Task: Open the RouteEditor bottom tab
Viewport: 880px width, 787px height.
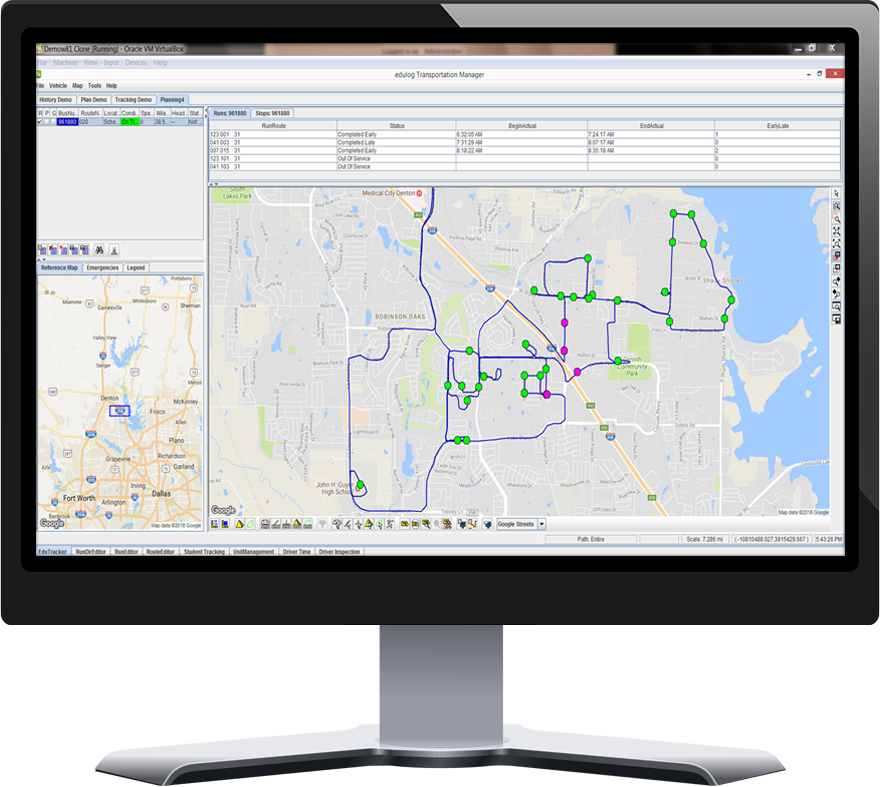Action: [161, 552]
